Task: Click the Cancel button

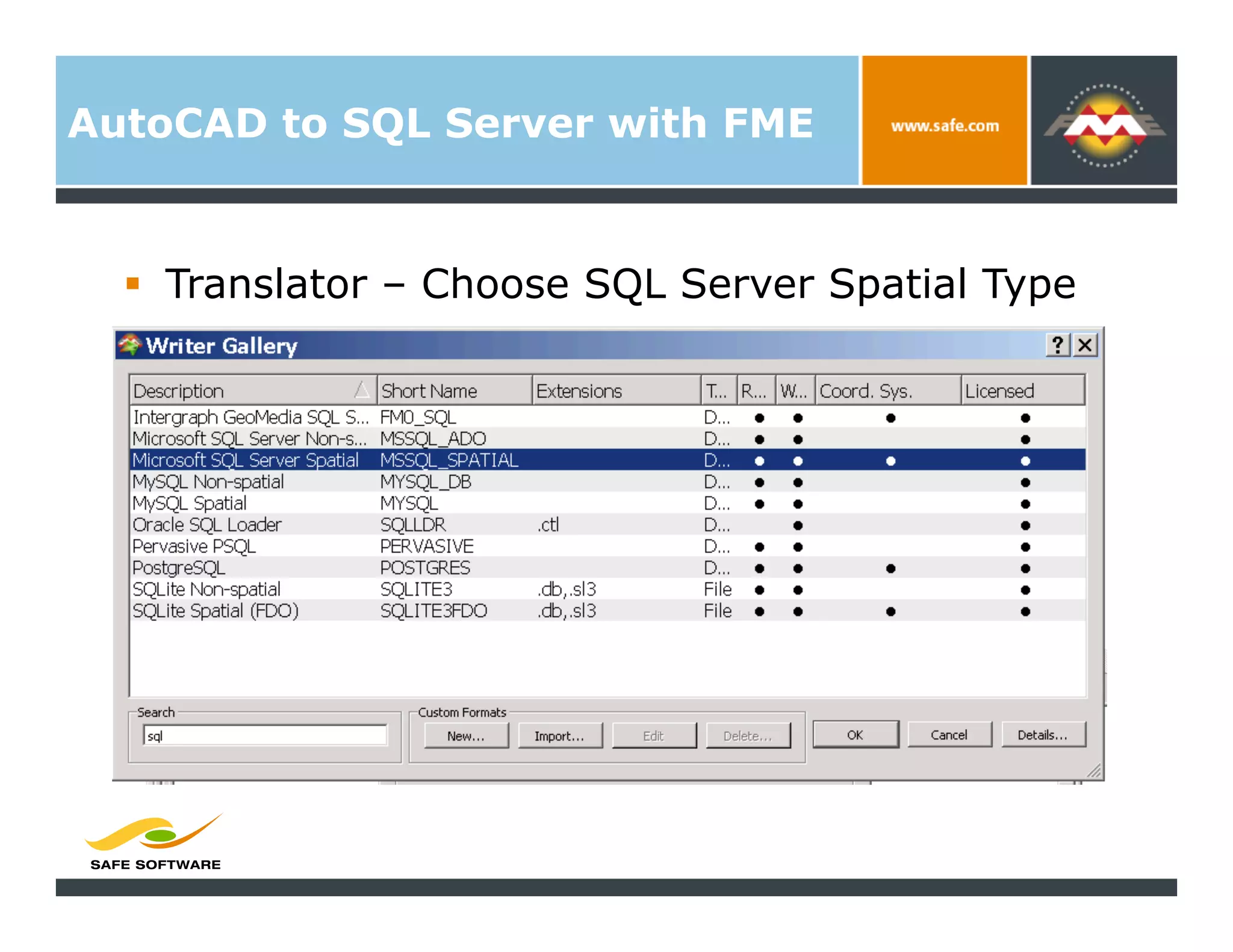Action: coord(949,734)
